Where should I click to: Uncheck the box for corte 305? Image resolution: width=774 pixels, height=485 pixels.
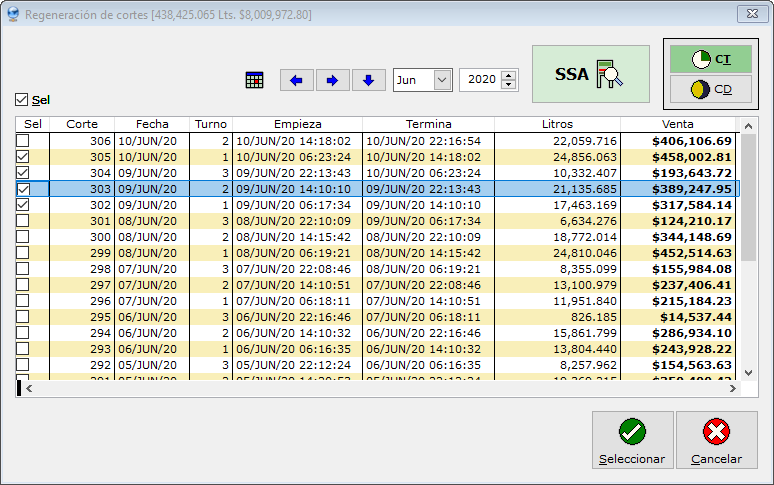(23, 157)
